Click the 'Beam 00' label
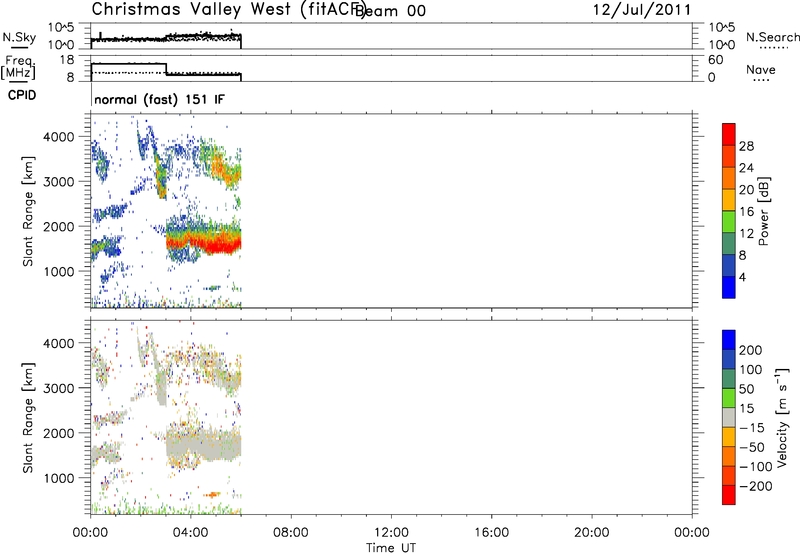The image size is (800, 554). click(390, 11)
